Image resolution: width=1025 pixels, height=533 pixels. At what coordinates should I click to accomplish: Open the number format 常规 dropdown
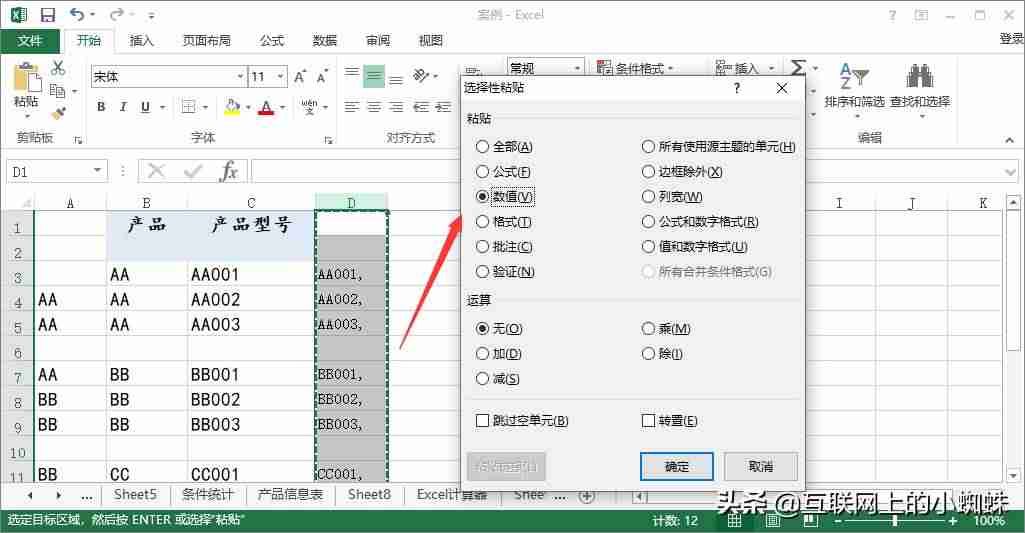point(577,68)
